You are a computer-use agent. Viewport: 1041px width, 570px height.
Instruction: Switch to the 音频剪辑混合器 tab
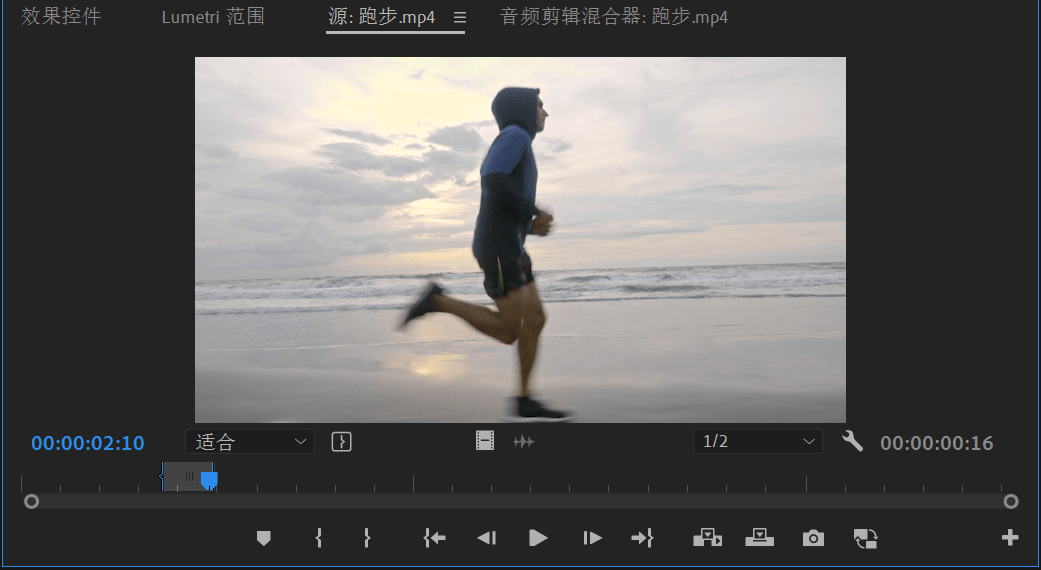tap(613, 17)
